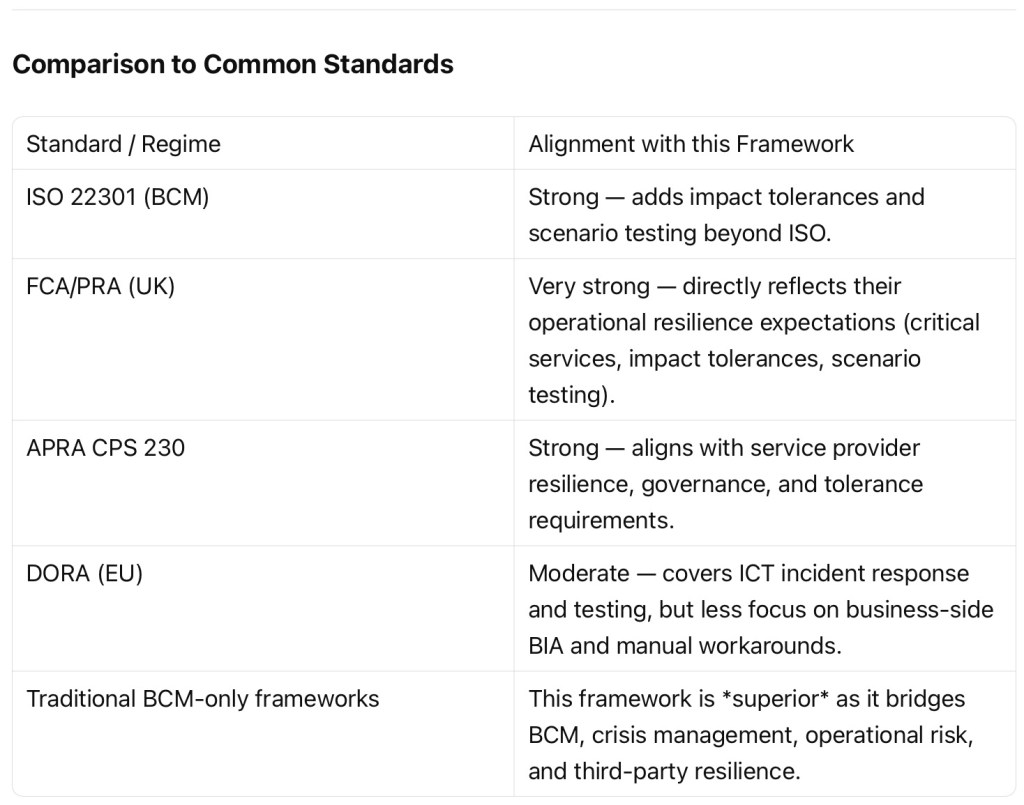Click the 'Alignment with this Framework' column header
Image resolution: width=1024 pixels, height=805 pixels.
(x=691, y=144)
